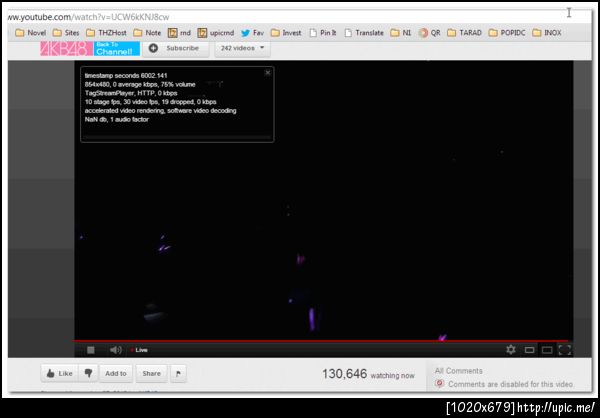The height and width of the screenshot is (418, 600).
Task: Open the Add to menu
Action: pyautogui.click(x=116, y=373)
